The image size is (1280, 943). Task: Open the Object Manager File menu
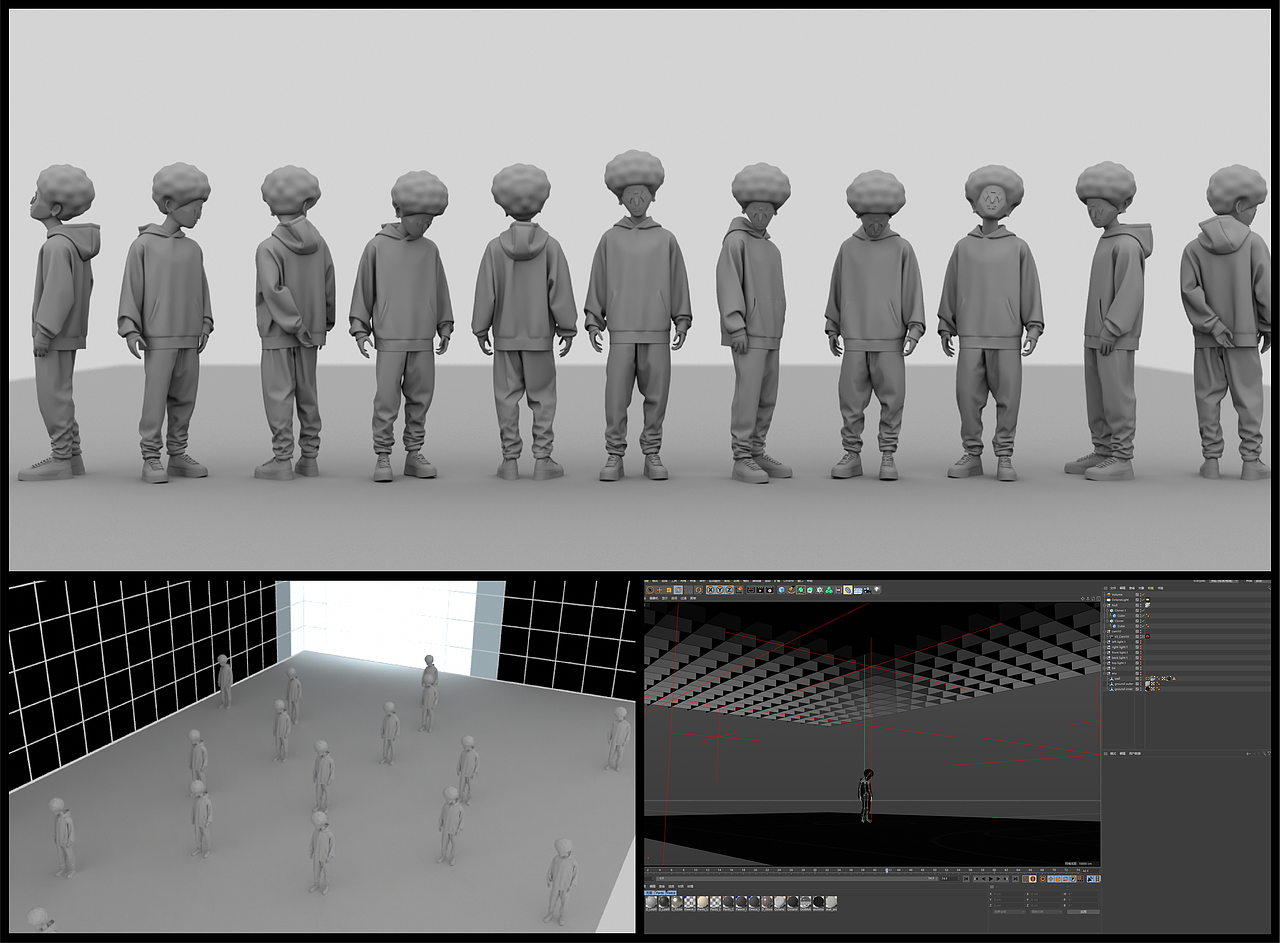[x=1113, y=588]
